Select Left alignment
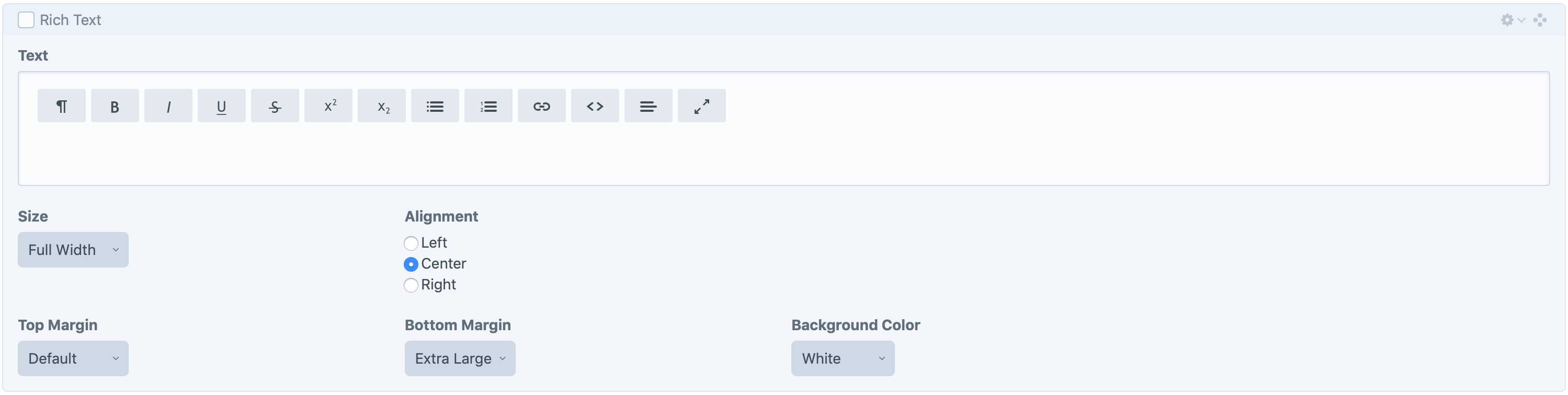This screenshot has height=395, width=1568. tap(411, 243)
